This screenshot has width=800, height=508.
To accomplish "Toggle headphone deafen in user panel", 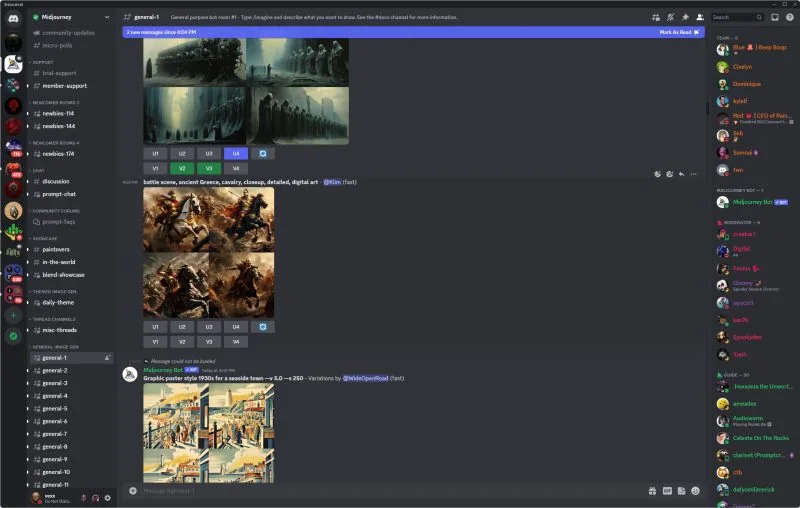I will [95, 498].
